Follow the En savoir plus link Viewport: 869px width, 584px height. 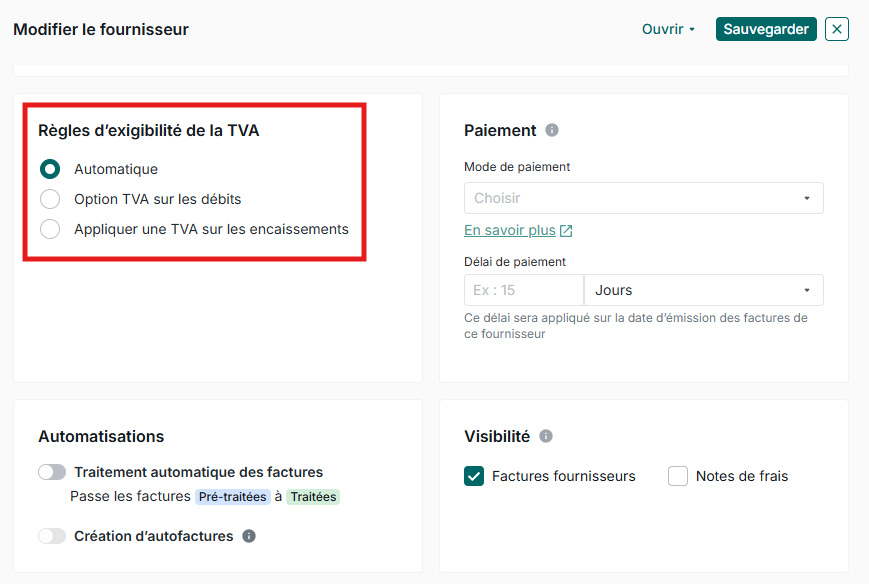[x=509, y=230]
